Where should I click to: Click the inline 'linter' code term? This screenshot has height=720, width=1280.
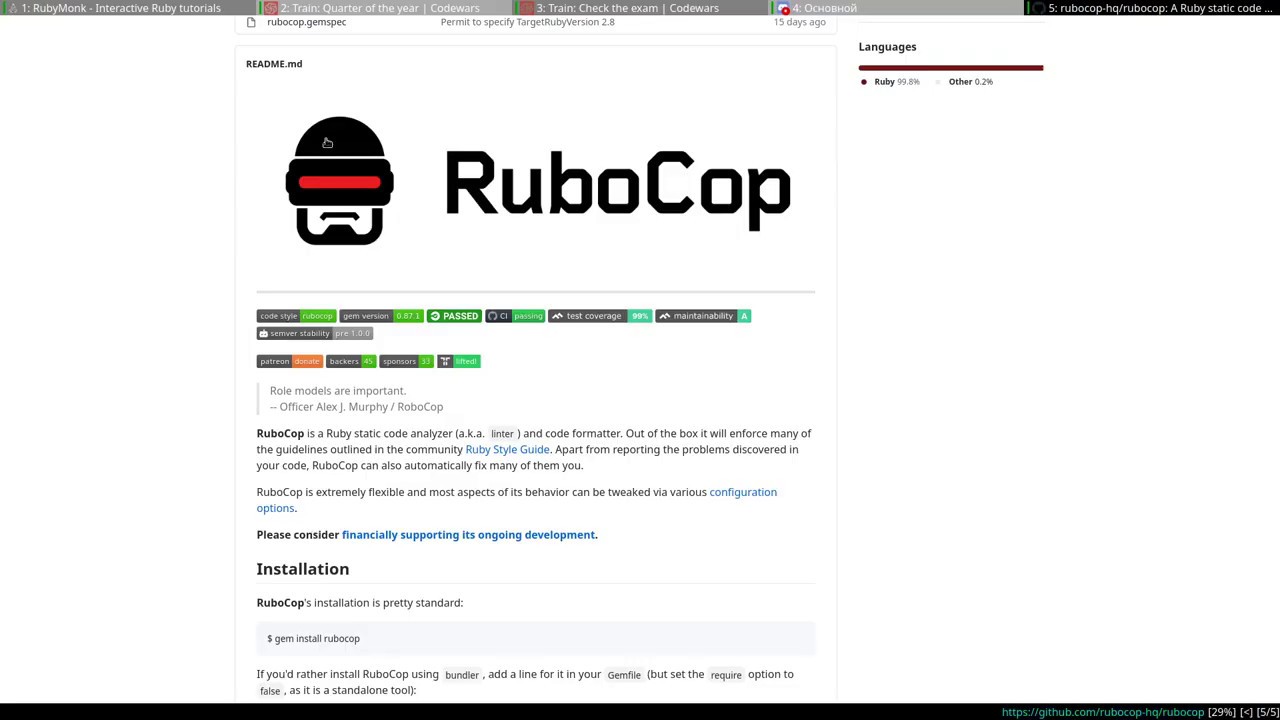(502, 434)
